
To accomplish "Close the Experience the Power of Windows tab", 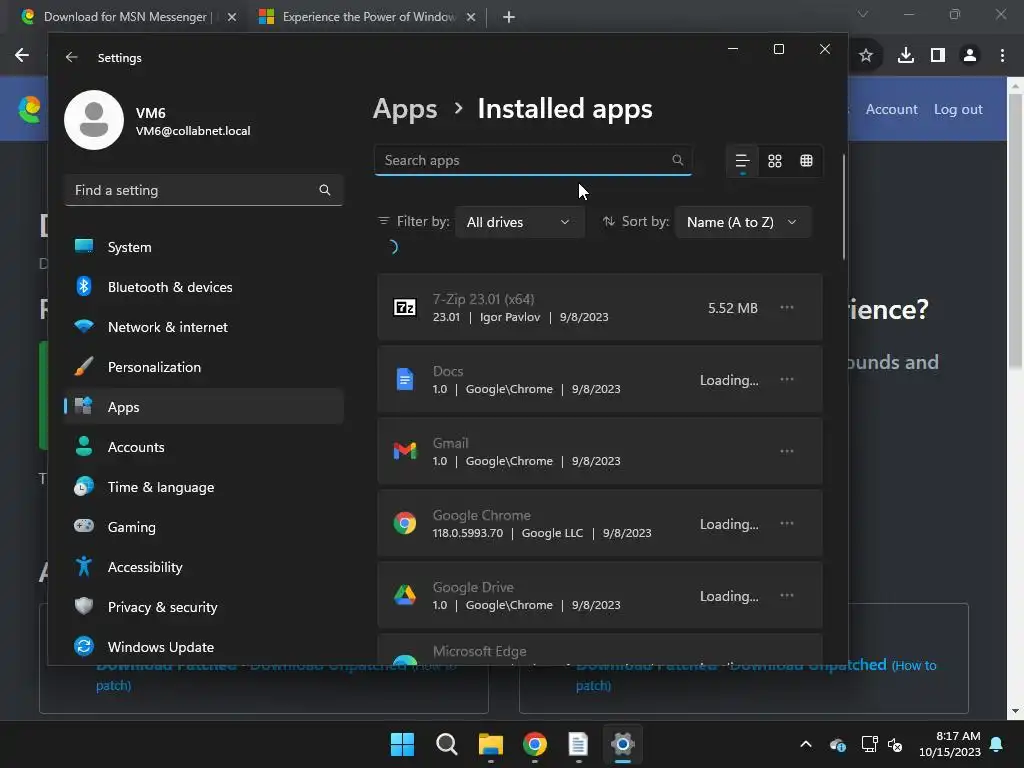I will pyautogui.click(x=471, y=17).
